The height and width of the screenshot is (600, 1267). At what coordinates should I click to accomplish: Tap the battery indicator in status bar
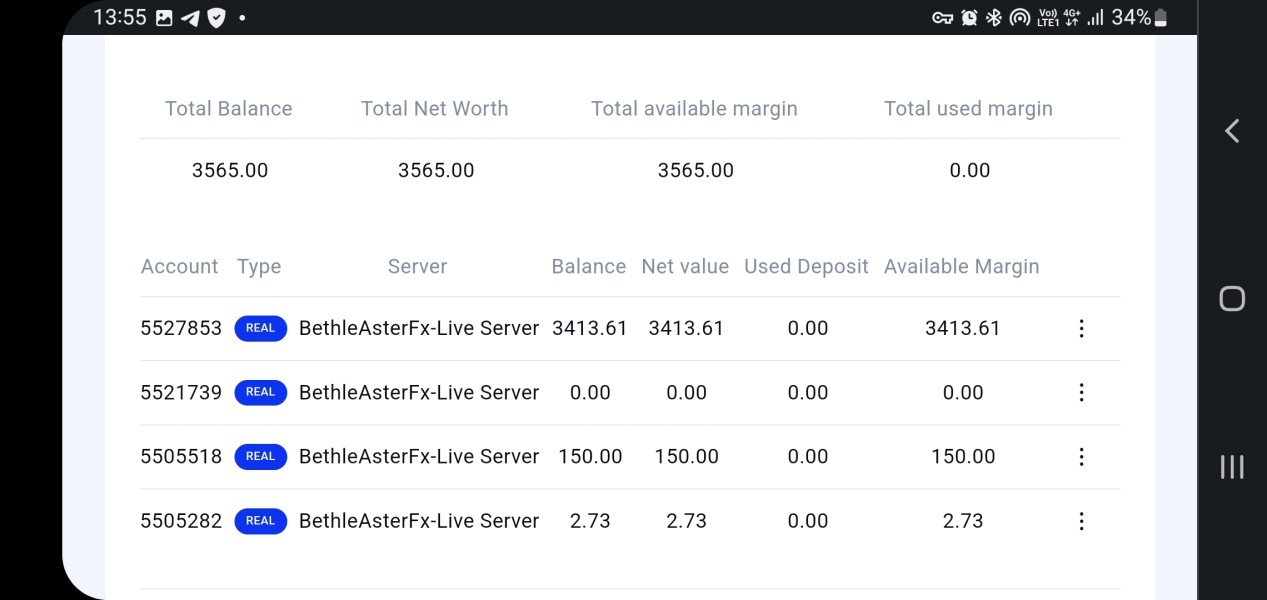[1160, 18]
